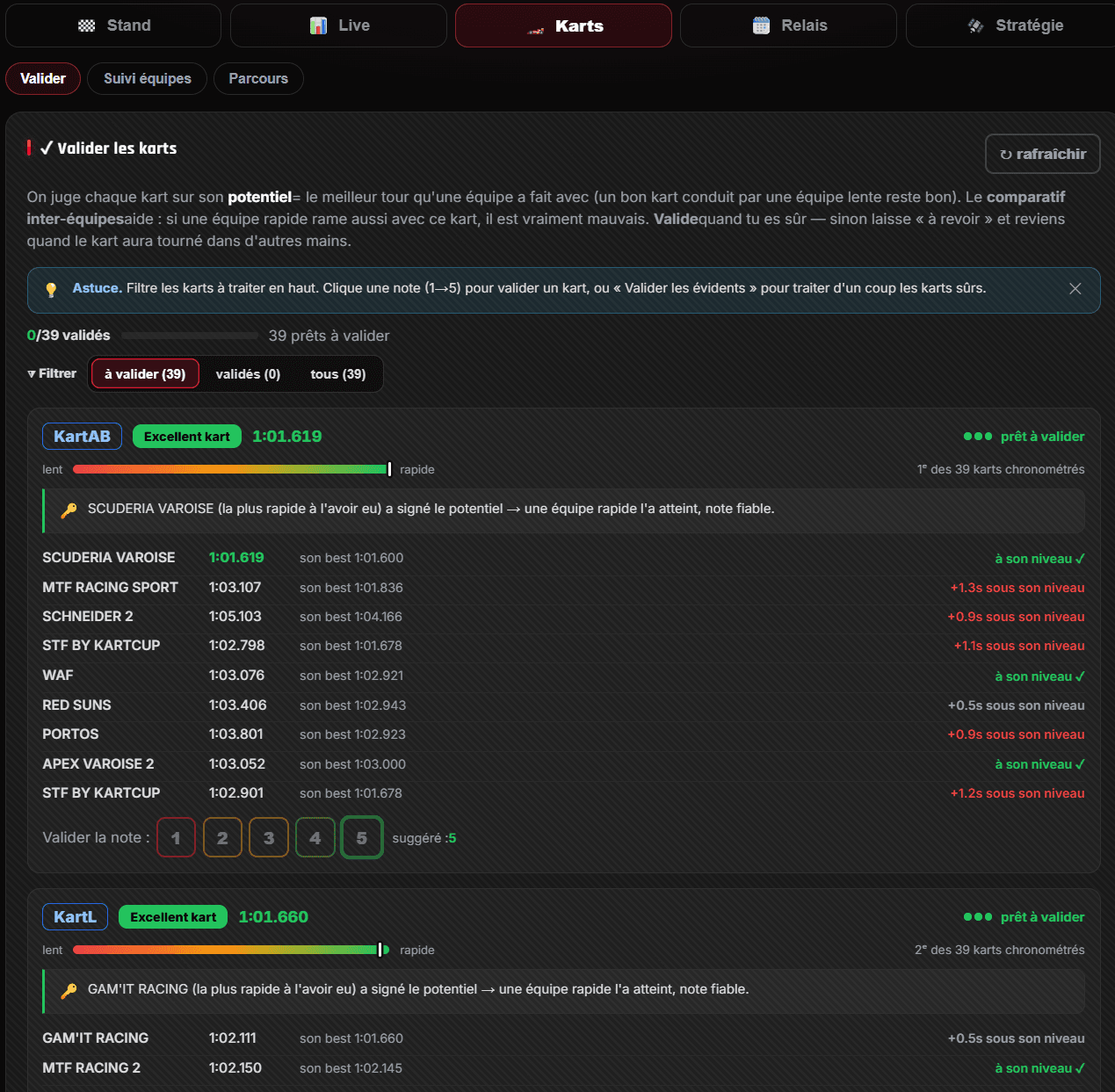Image resolution: width=1115 pixels, height=1092 pixels.
Task: Click Excellent kart badge on KartL
Action: tap(173, 917)
